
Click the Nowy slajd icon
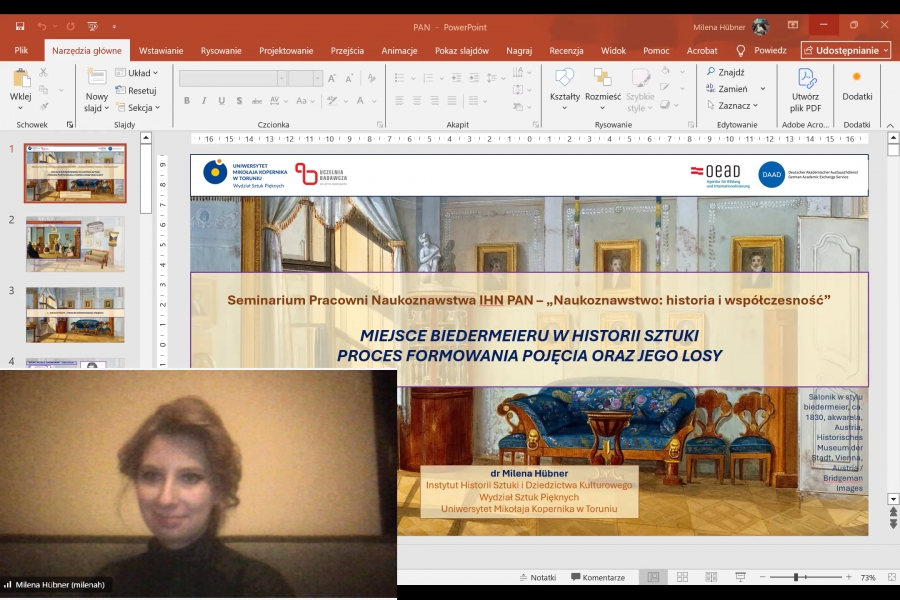coord(97,78)
